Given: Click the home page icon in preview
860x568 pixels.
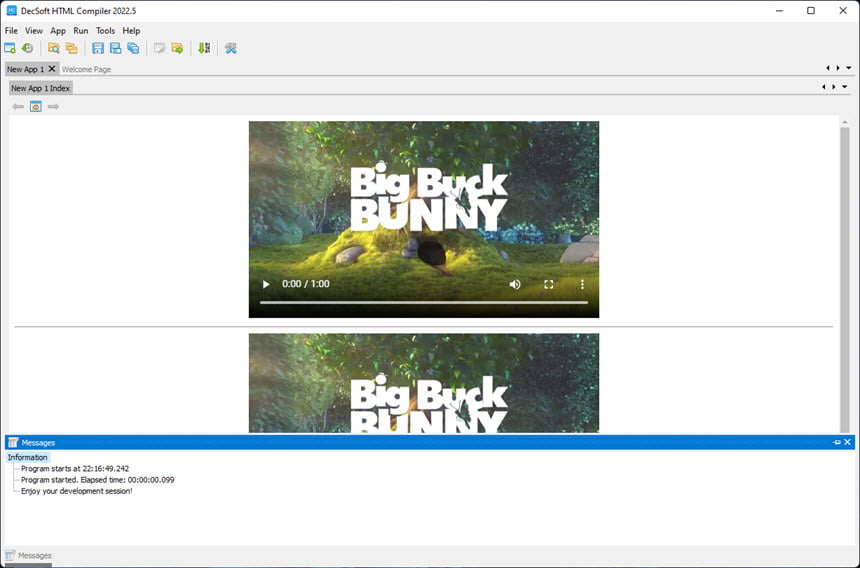Looking at the screenshot, I should [x=36, y=106].
